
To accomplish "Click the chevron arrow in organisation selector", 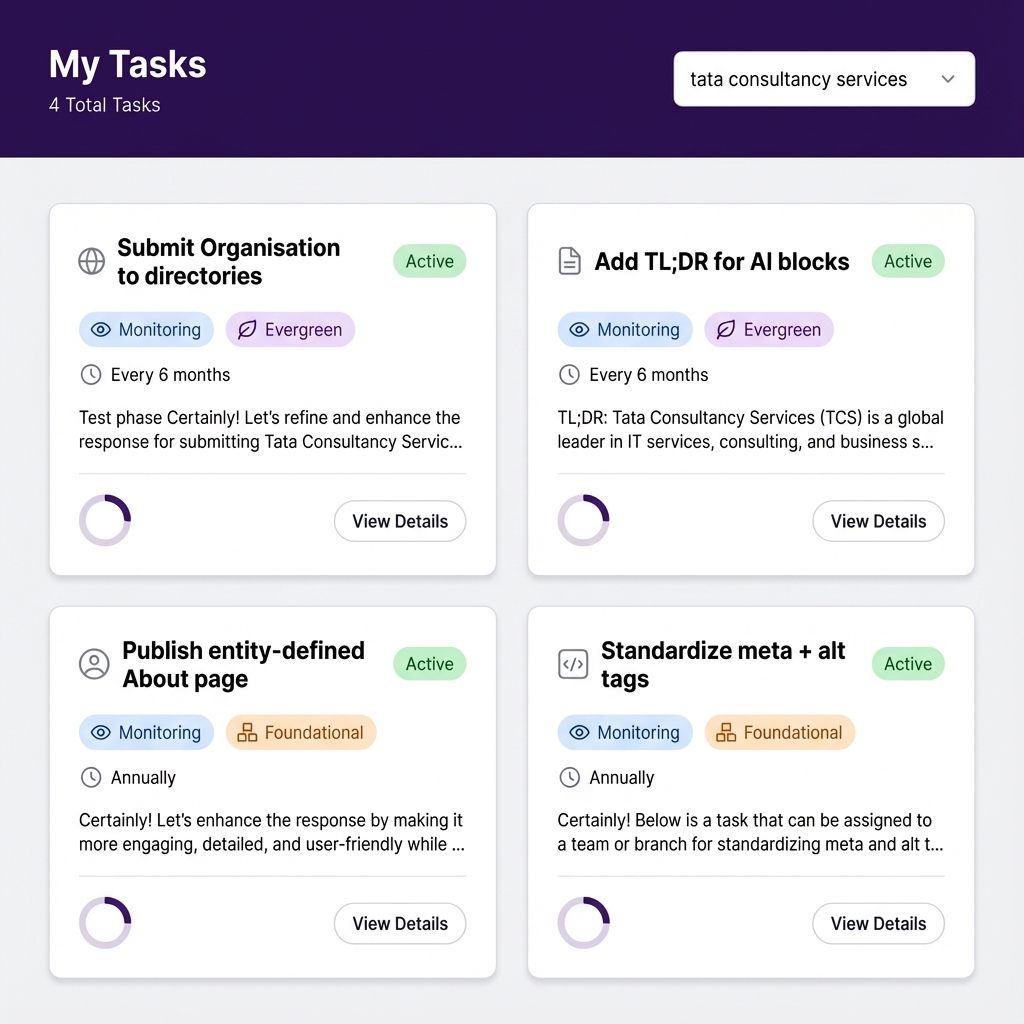I will [948, 80].
